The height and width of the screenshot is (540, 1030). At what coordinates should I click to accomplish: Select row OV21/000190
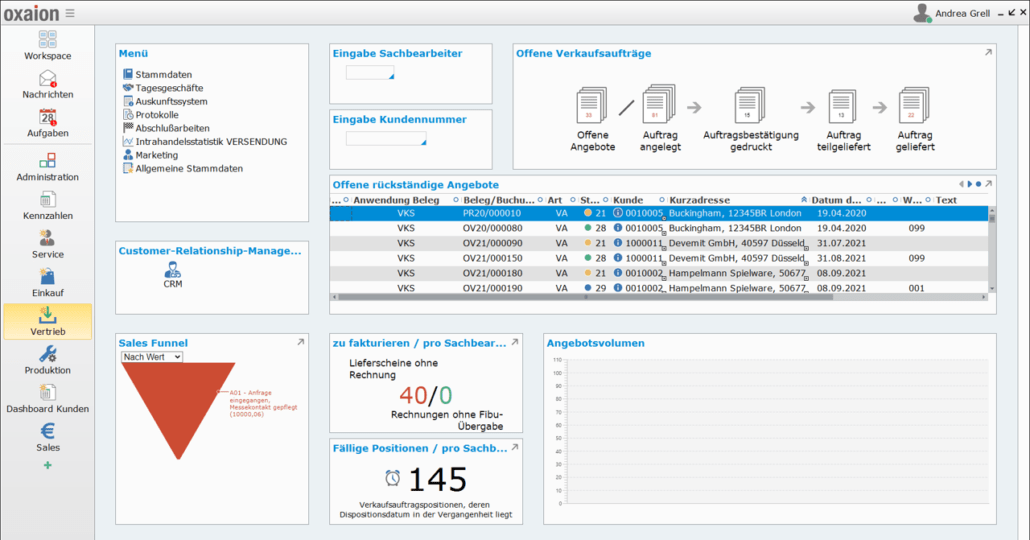(x=660, y=288)
